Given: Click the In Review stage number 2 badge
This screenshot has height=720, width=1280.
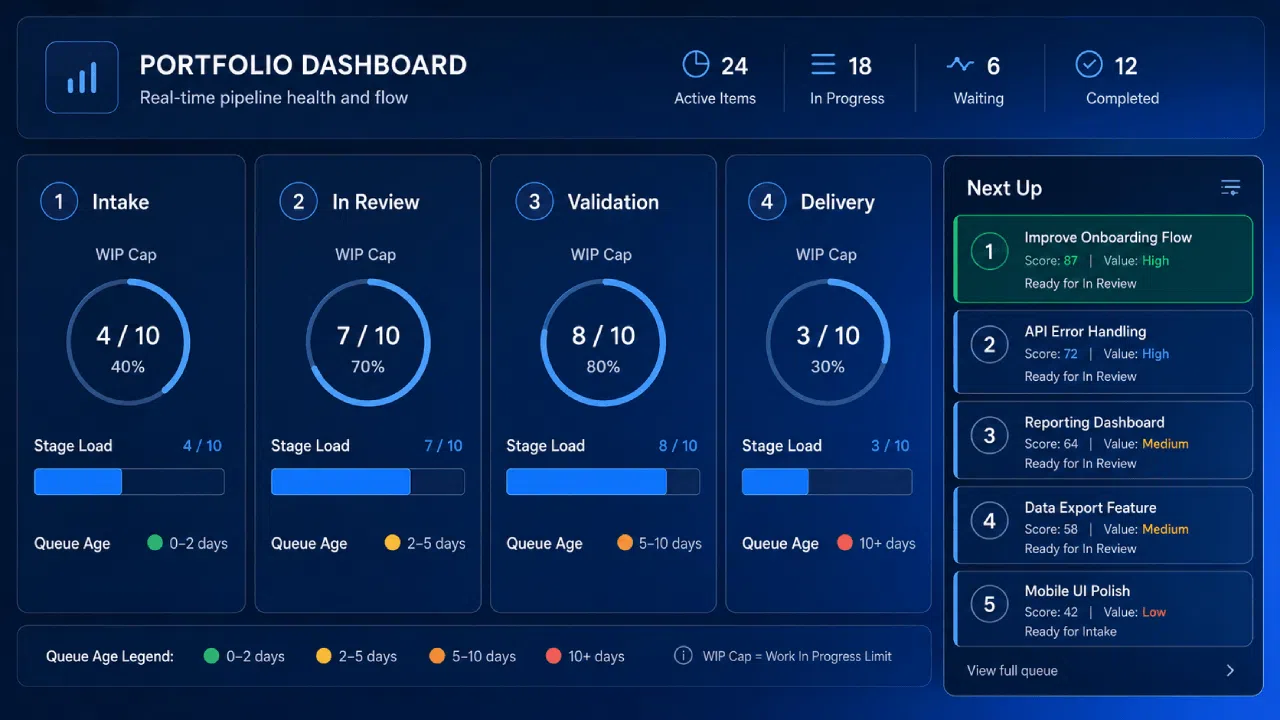Looking at the screenshot, I should [298, 202].
